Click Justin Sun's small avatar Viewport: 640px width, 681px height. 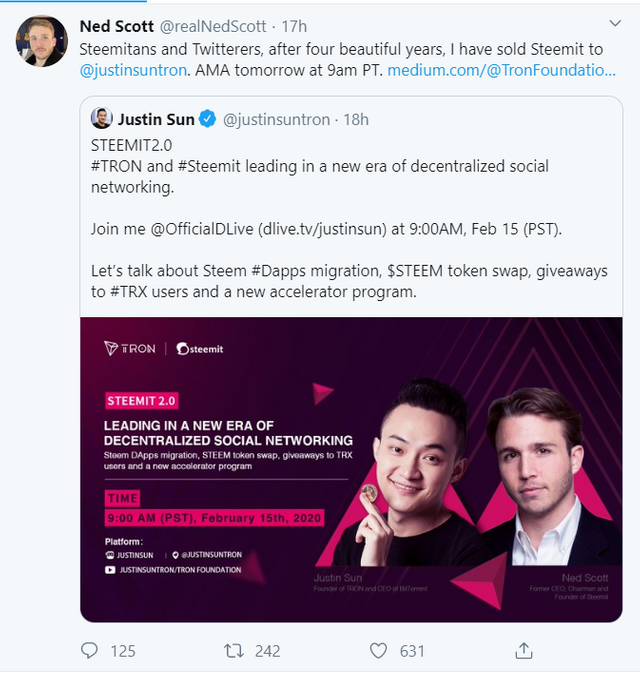coord(102,119)
